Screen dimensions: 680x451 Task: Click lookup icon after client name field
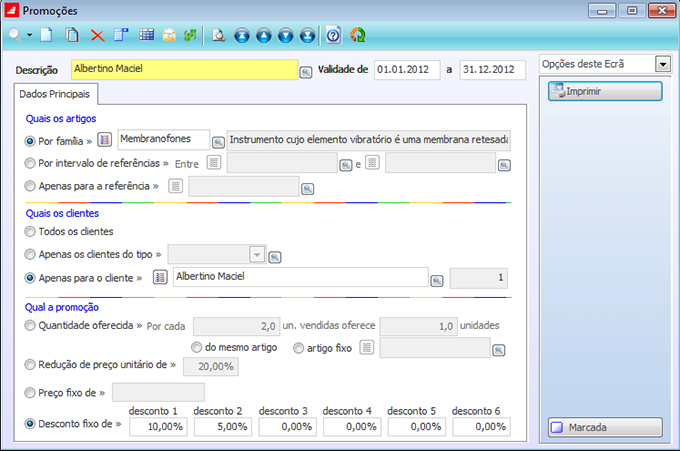pos(437,281)
